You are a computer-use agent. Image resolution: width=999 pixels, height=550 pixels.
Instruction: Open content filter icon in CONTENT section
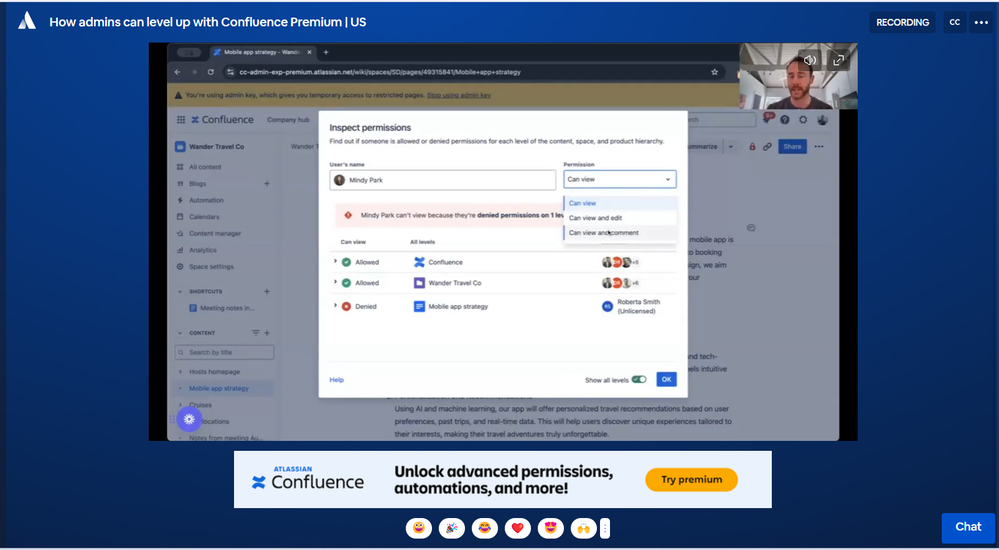tap(255, 333)
